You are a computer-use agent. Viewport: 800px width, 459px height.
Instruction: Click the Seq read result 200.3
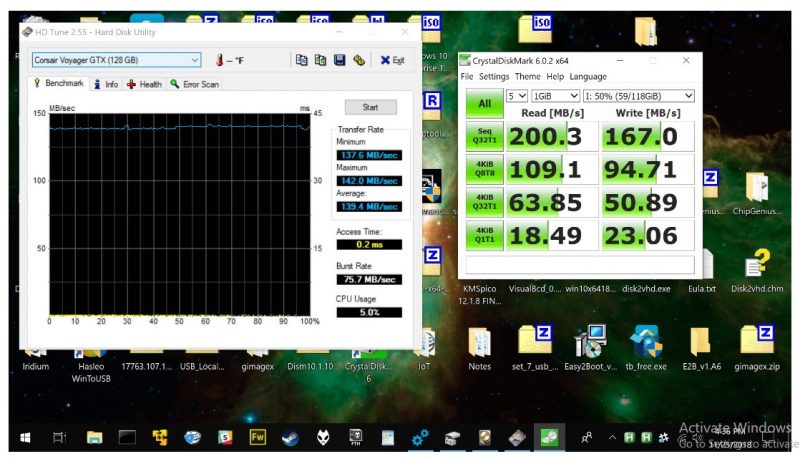click(x=551, y=136)
